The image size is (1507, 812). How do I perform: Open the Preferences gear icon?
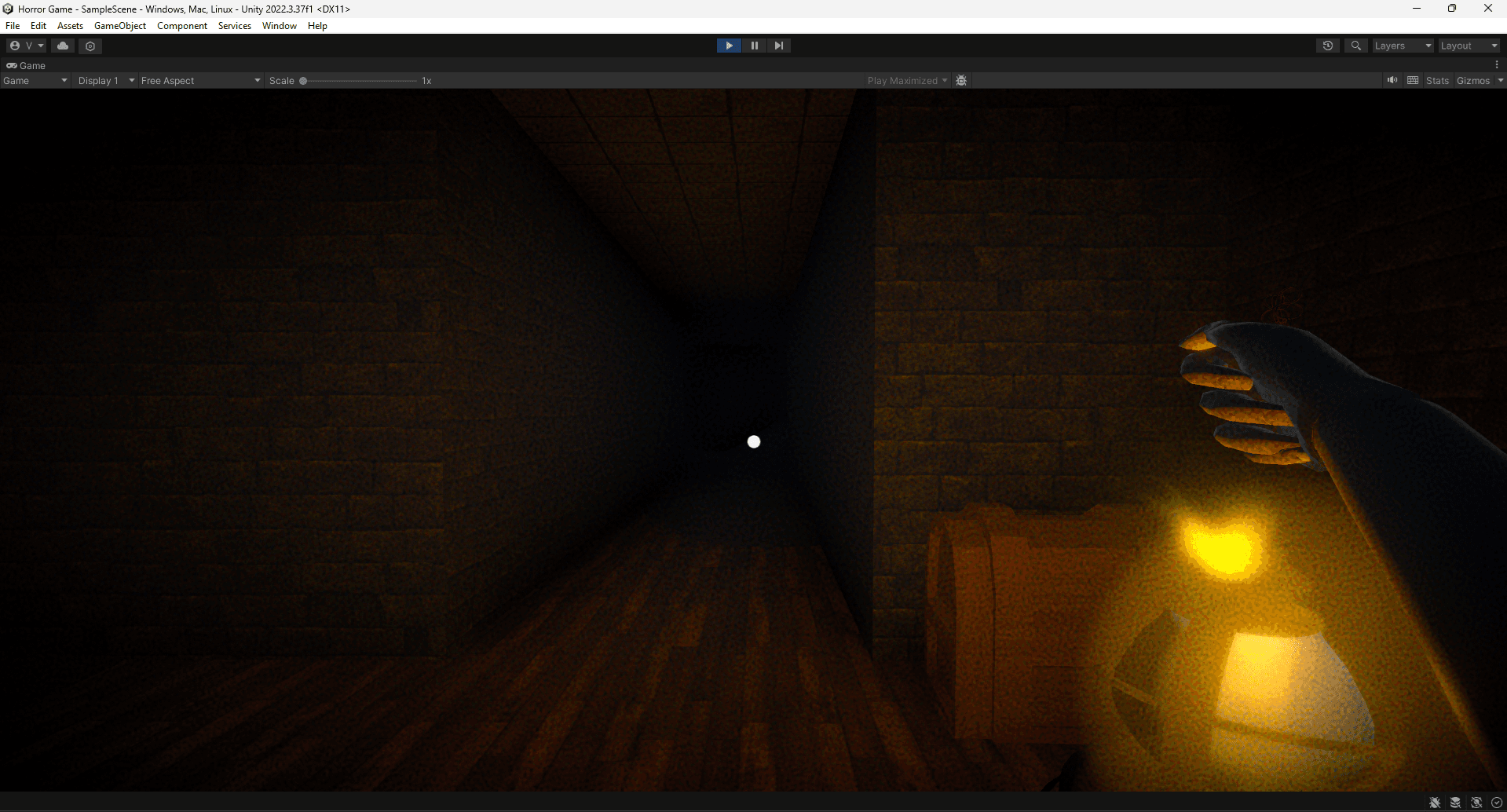click(x=90, y=46)
